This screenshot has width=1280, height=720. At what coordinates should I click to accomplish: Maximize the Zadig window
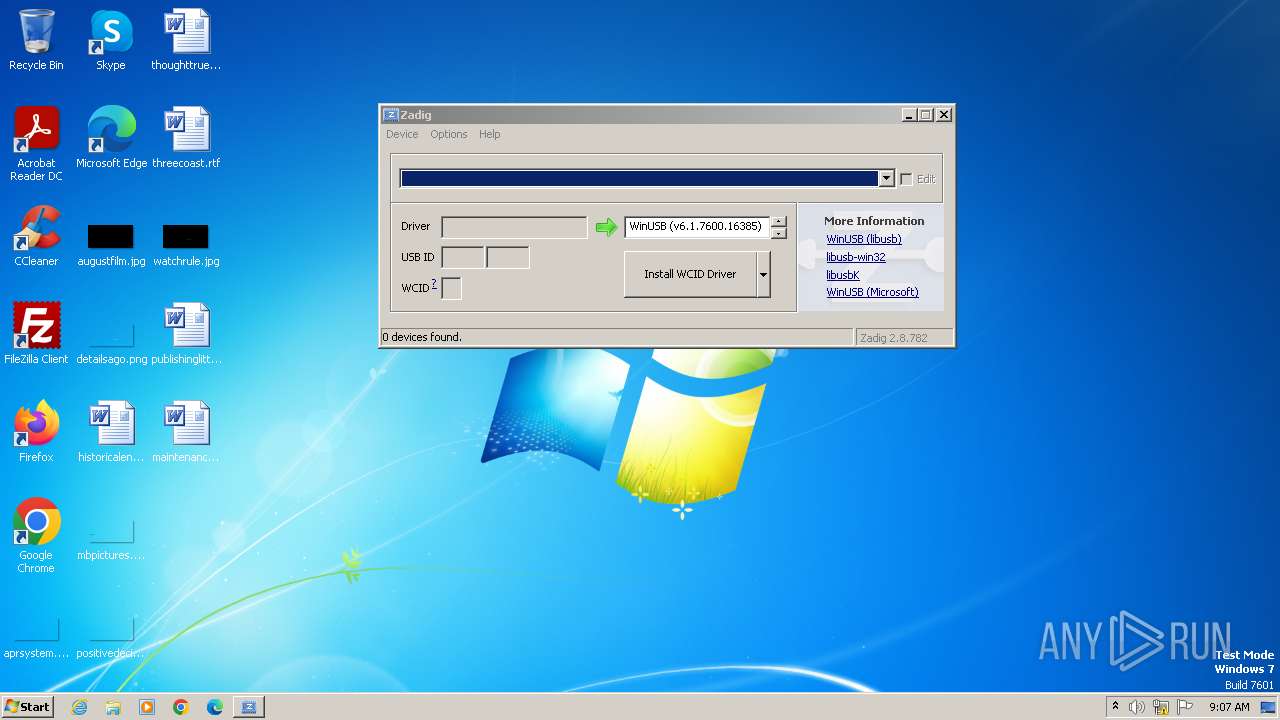pyautogui.click(x=926, y=115)
